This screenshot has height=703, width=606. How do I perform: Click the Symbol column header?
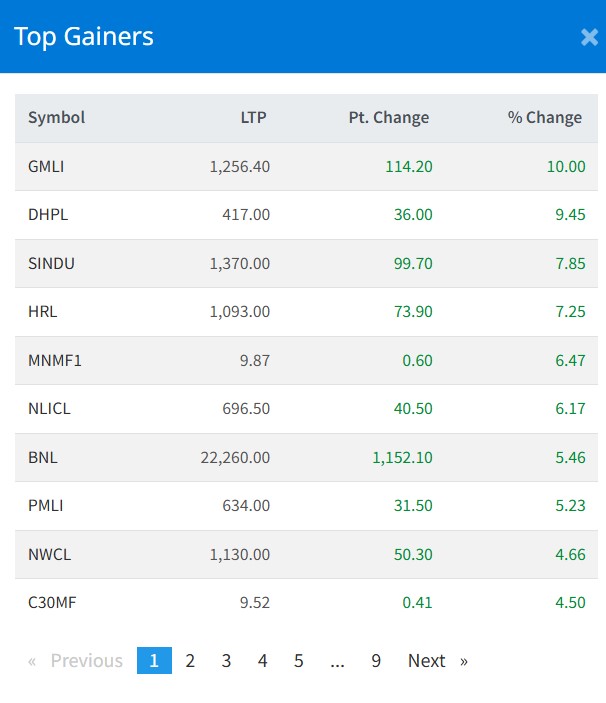tap(57, 118)
